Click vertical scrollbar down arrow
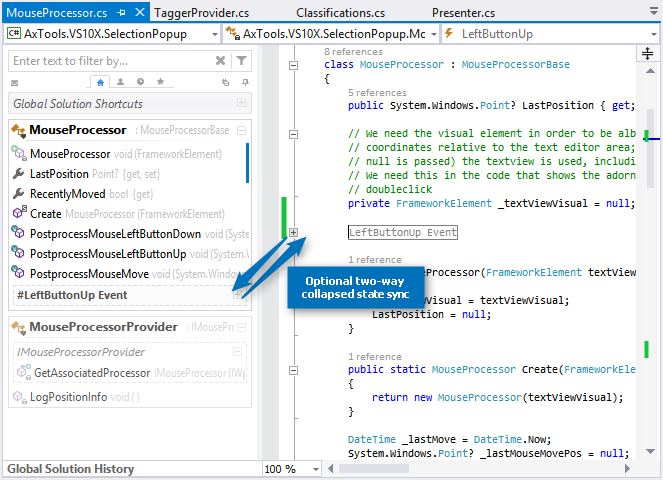Viewport: 663px width, 480px height. 650,452
